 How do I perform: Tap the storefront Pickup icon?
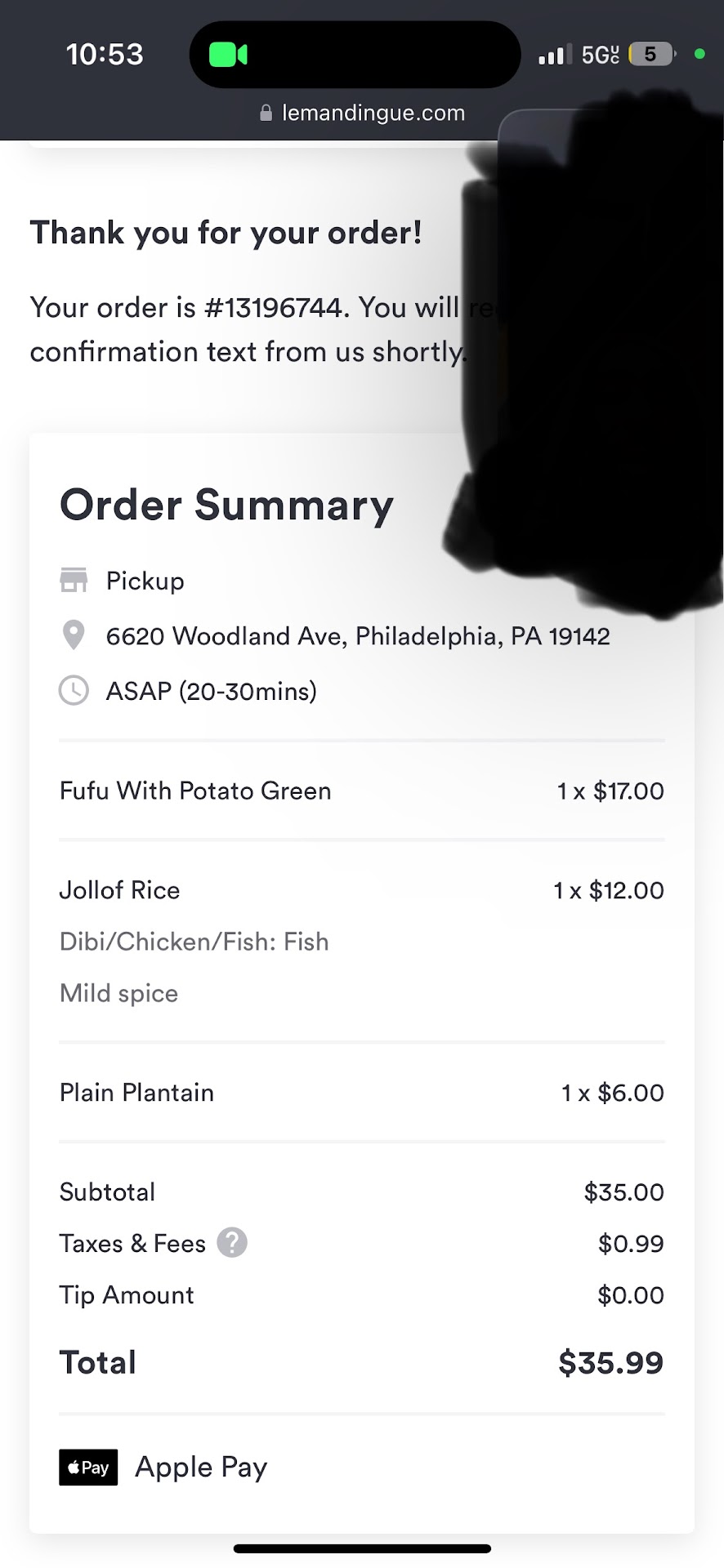74,581
